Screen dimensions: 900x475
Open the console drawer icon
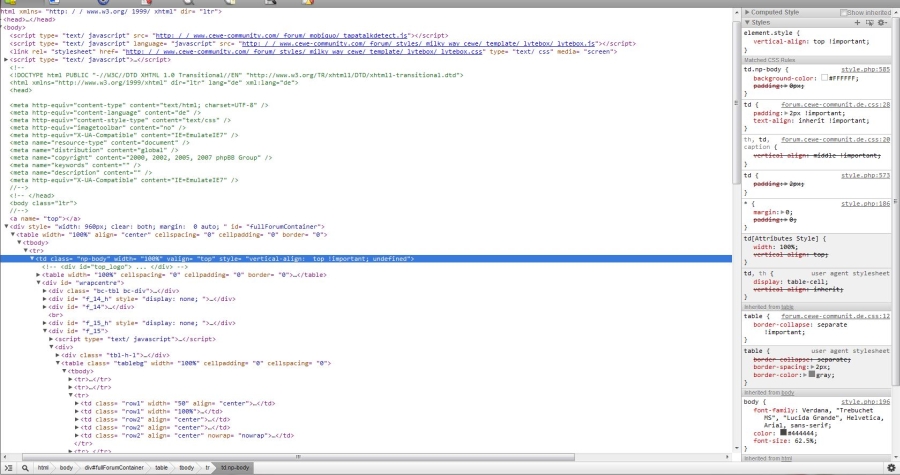(8, 467)
